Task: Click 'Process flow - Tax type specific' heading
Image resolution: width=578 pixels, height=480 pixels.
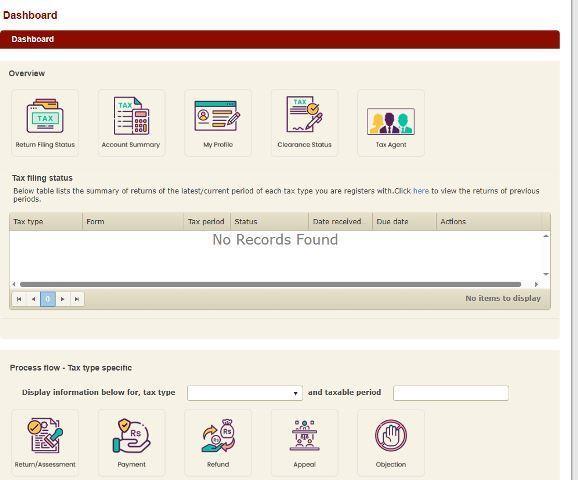Action: (71, 368)
